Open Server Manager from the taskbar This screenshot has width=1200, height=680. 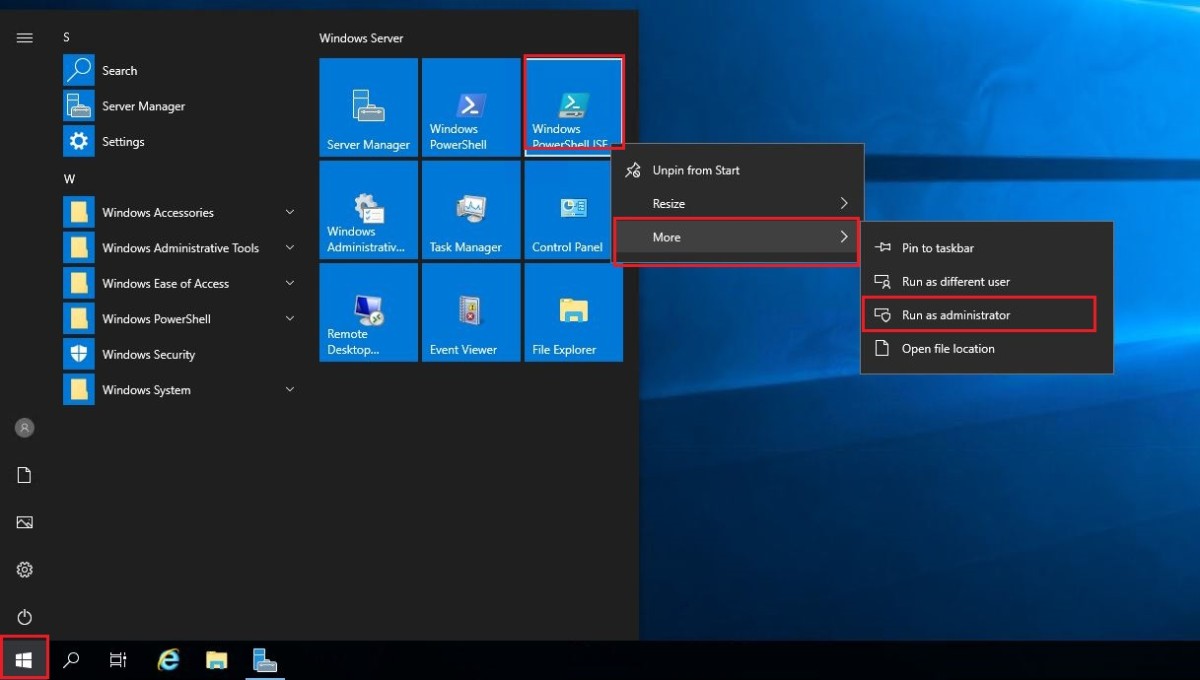point(265,660)
